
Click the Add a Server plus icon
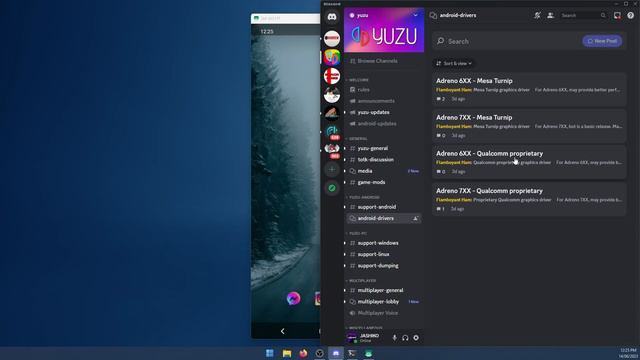332,169
